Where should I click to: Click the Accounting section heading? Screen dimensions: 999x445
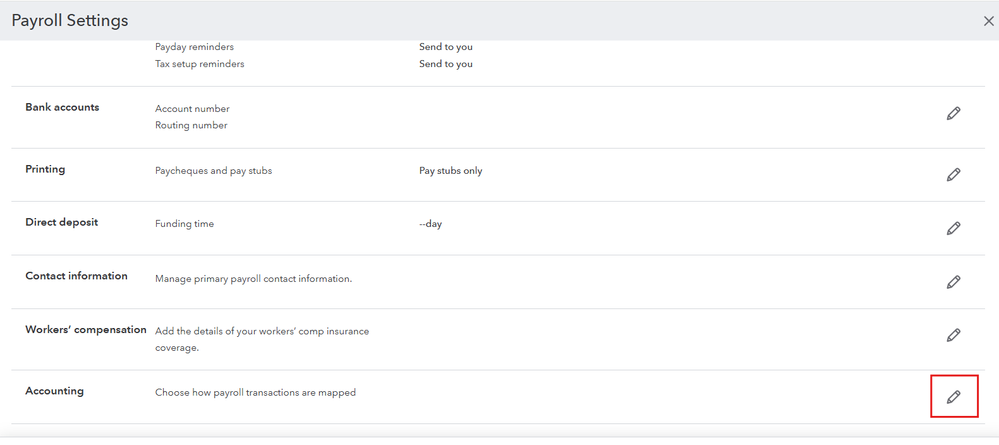(54, 391)
